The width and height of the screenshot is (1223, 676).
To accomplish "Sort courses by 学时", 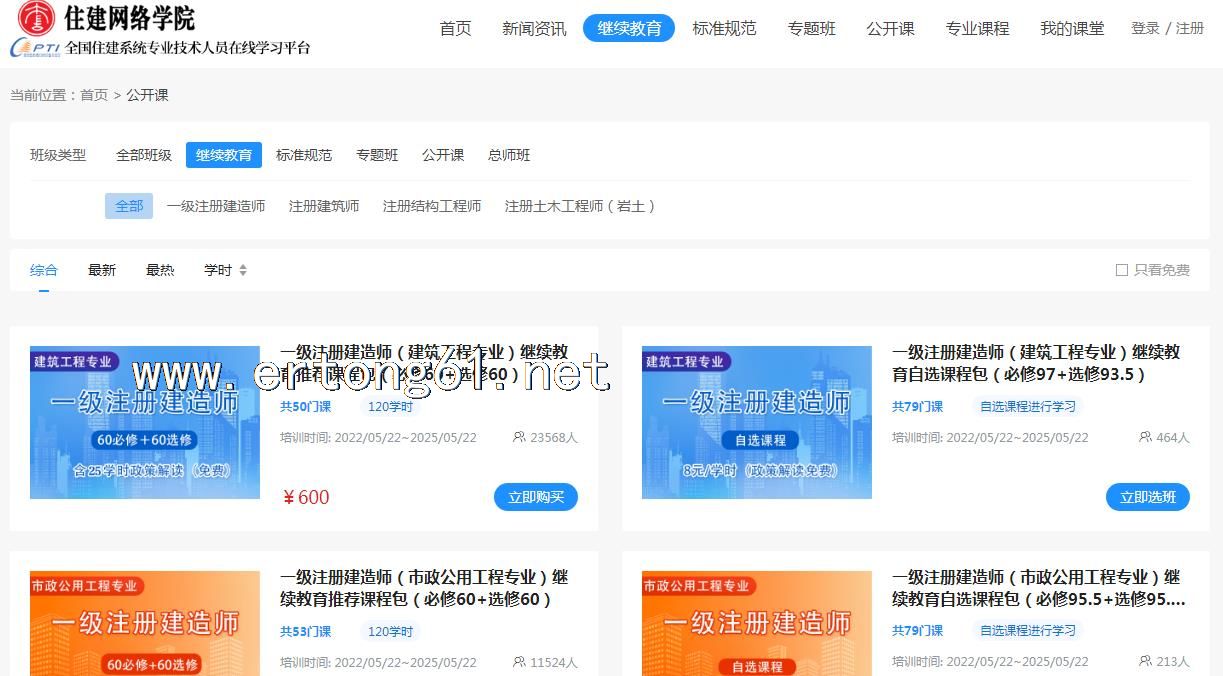I will (x=218, y=270).
